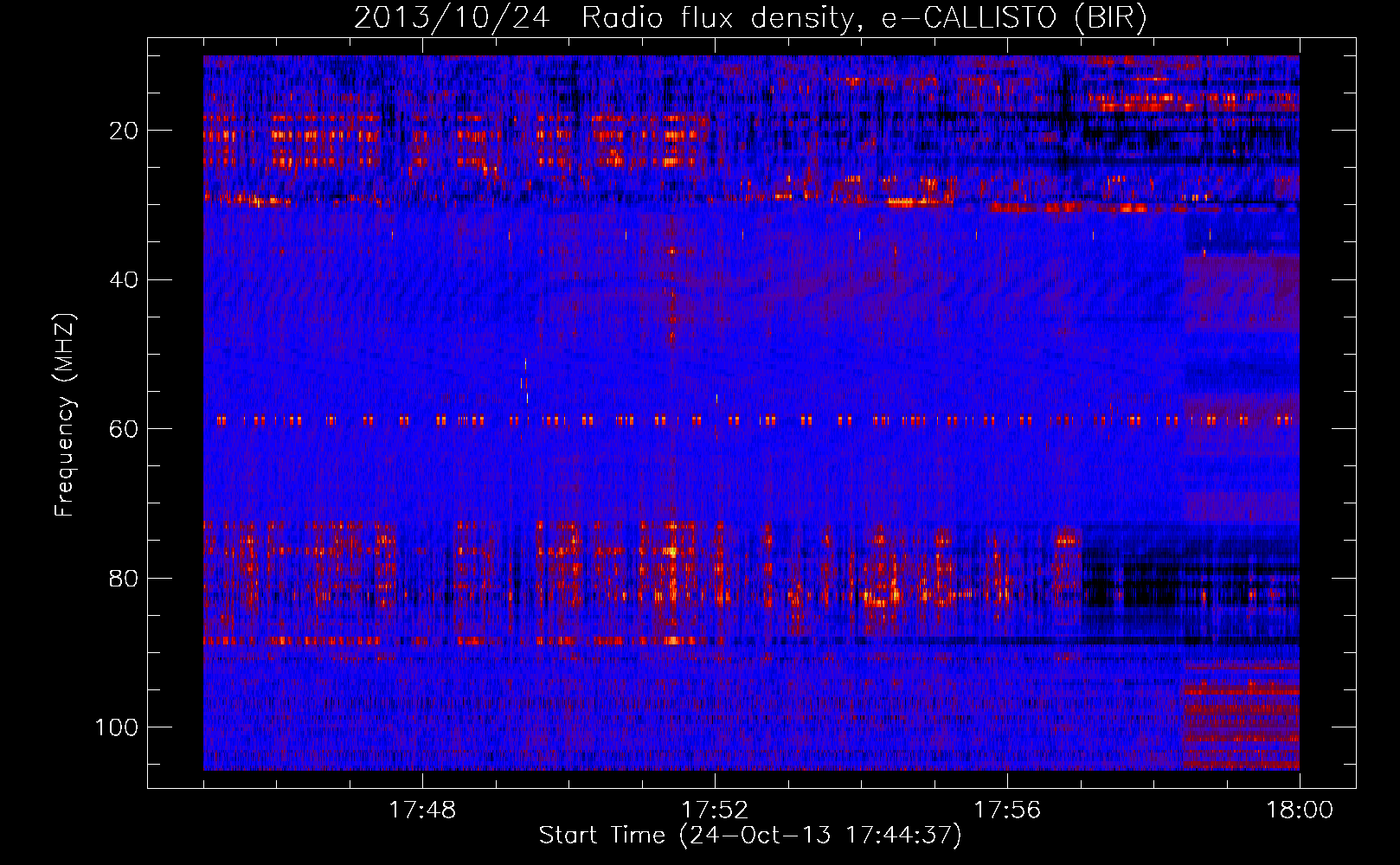Click the 60 frequency tick label

124,429
